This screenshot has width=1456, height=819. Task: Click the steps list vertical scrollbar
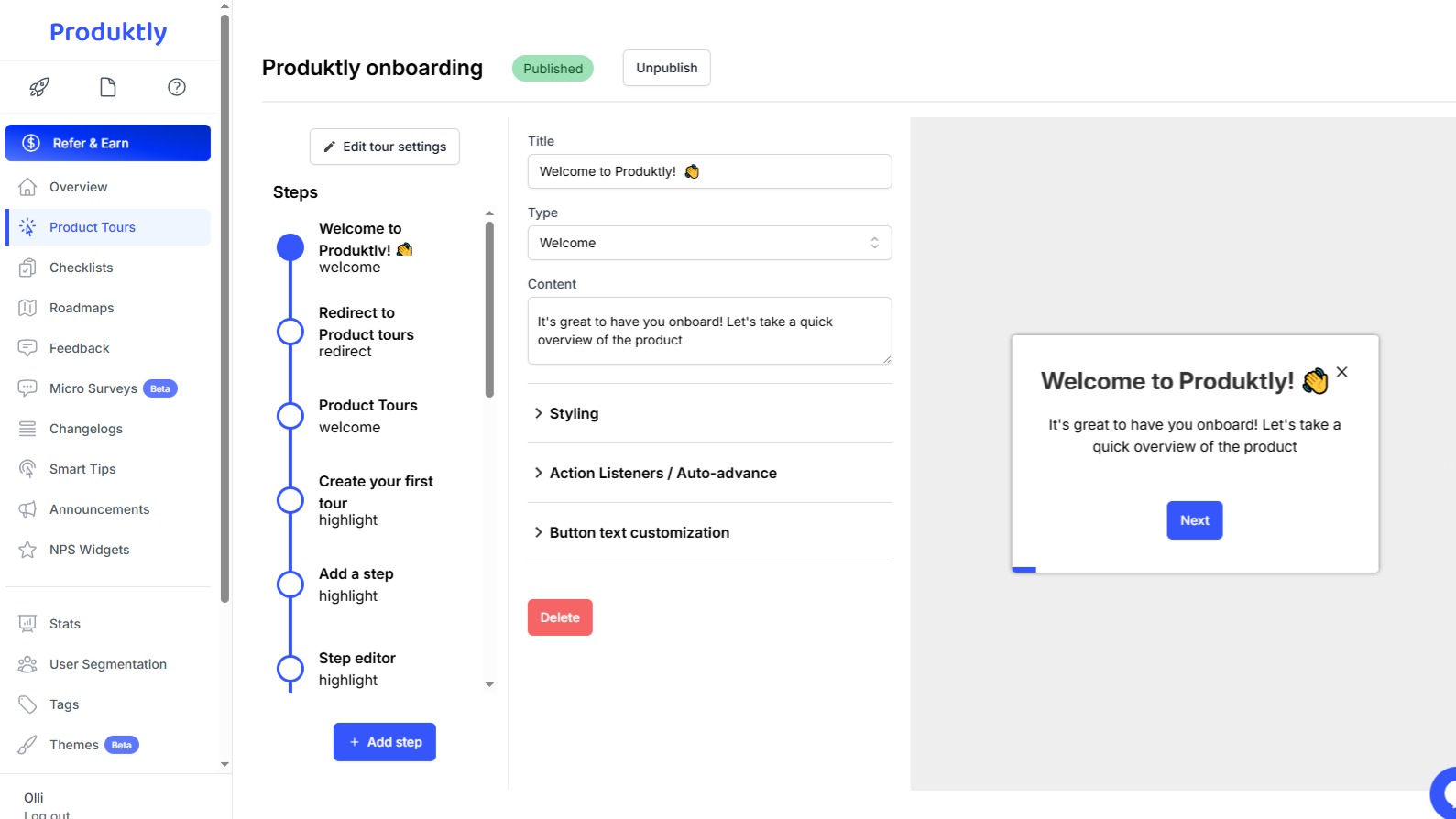(489, 310)
